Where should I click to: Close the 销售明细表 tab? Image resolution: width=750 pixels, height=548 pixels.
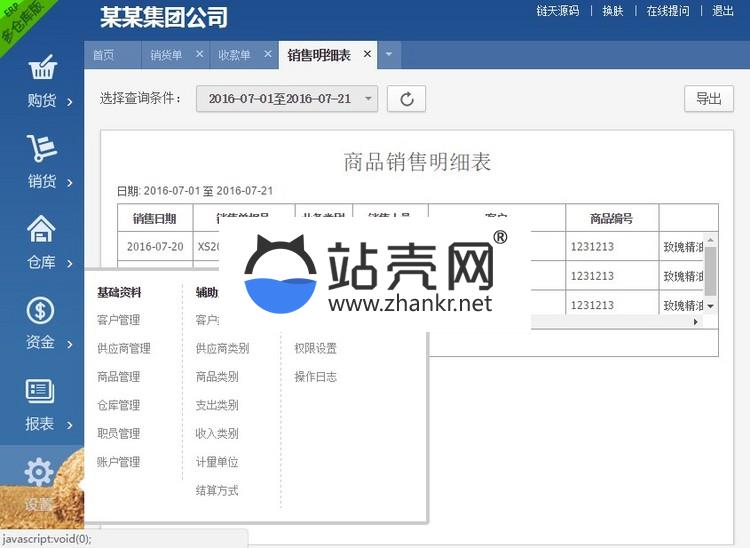click(x=367, y=54)
